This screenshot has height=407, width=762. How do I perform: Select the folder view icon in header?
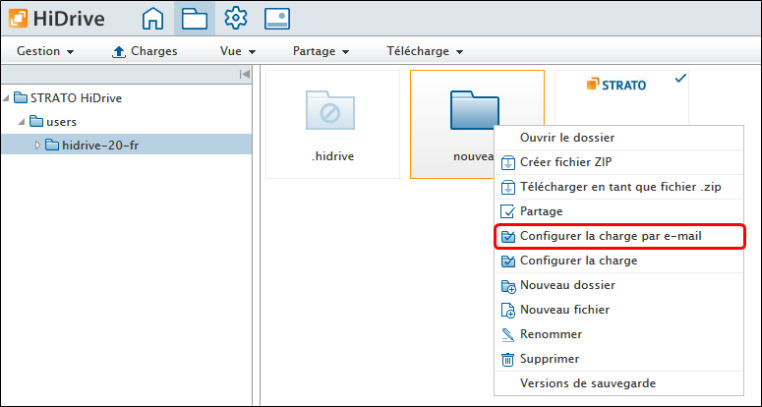[194, 18]
